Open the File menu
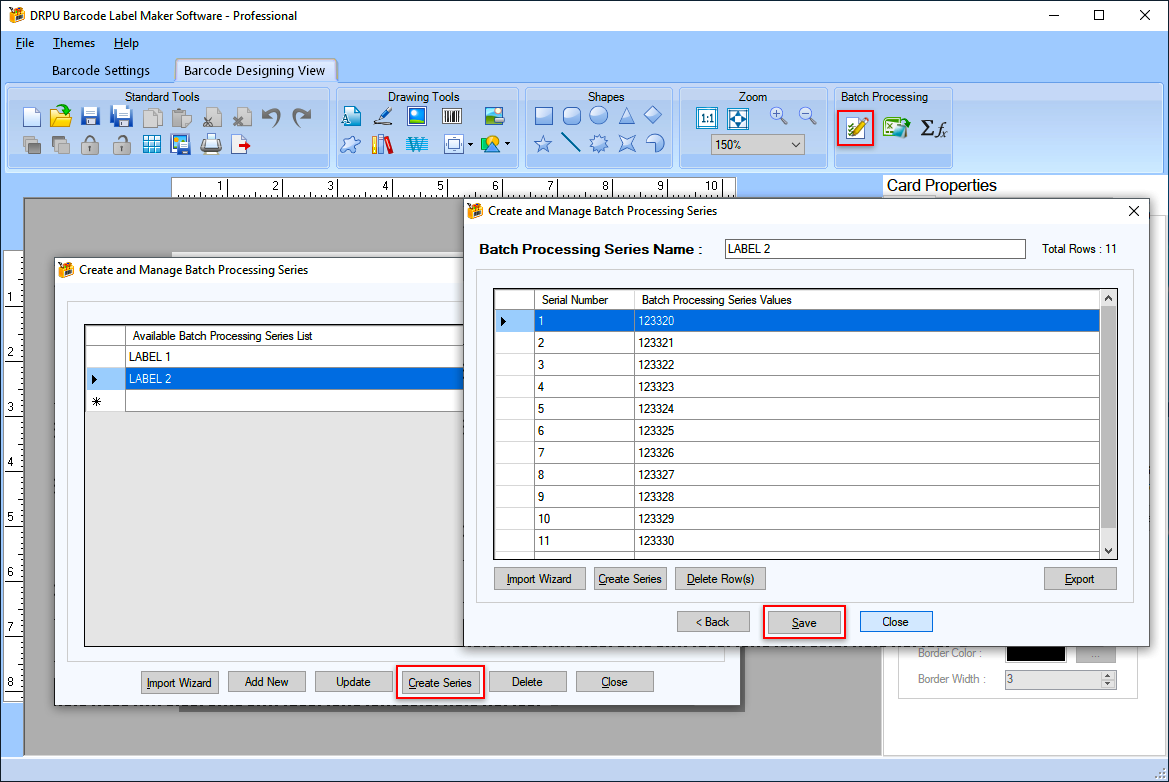The width and height of the screenshot is (1169, 782). 25,43
